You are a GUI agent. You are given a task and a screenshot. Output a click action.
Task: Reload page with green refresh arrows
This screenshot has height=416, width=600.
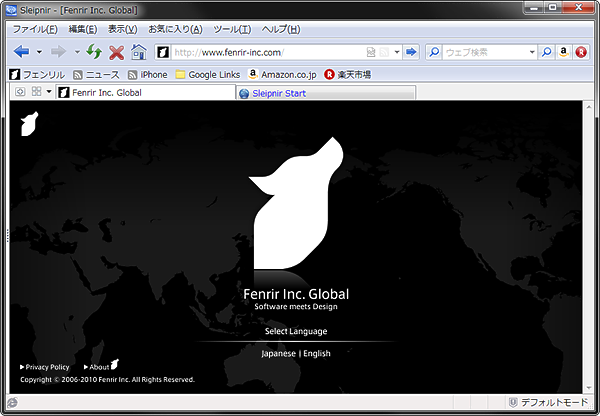pos(94,51)
